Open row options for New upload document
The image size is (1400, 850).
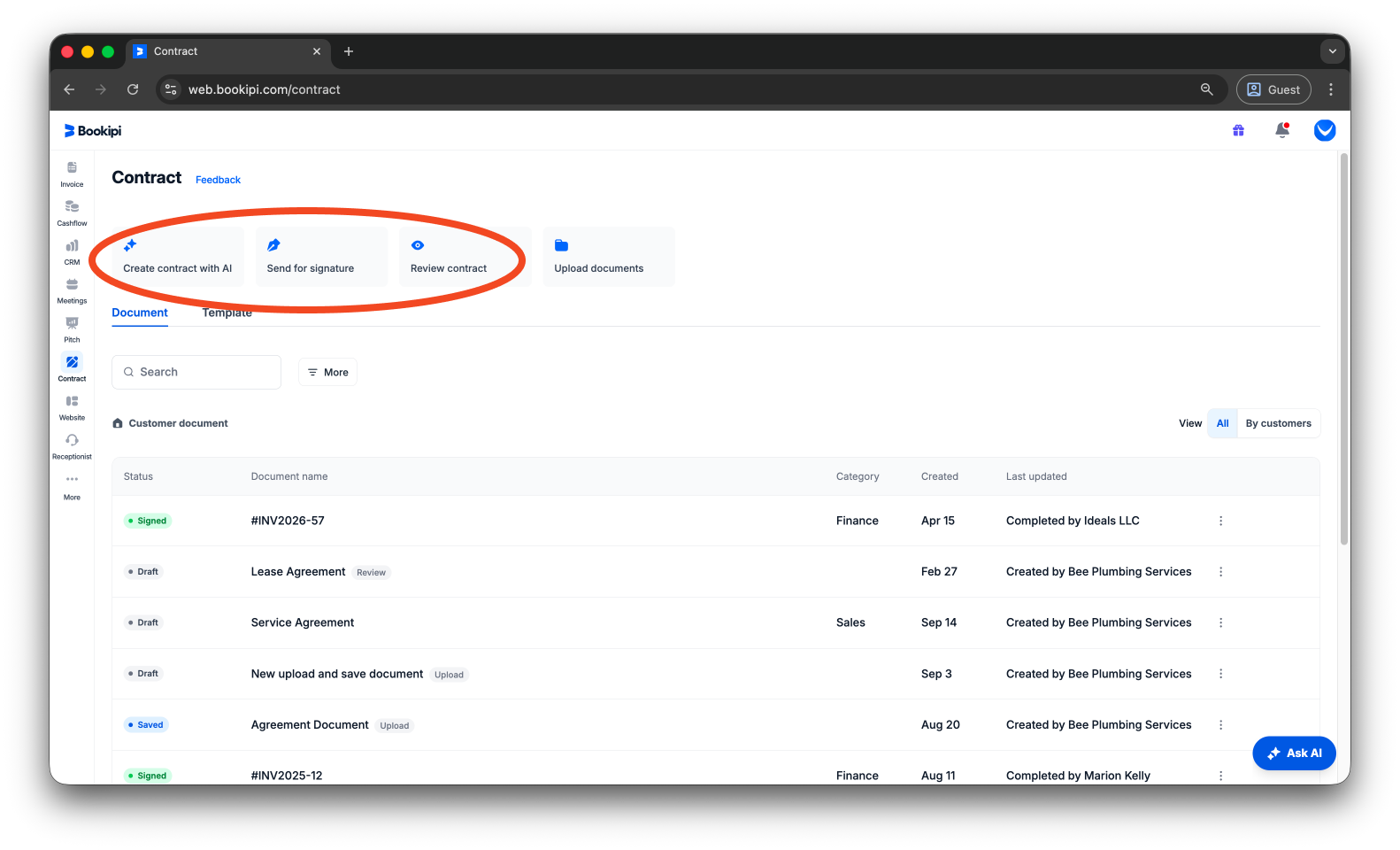1220,674
